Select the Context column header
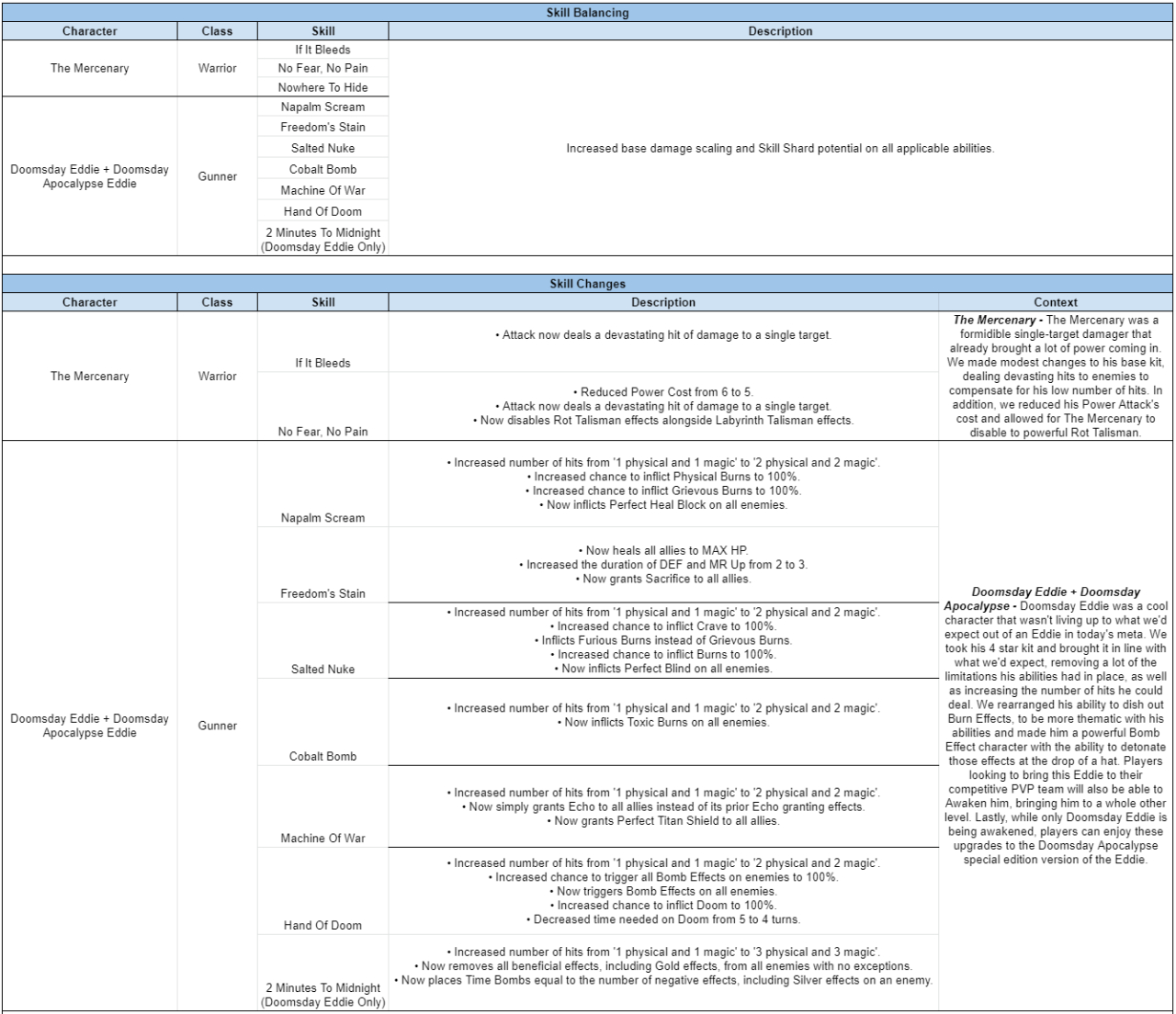Image resolution: width=1176 pixels, height=1014 pixels. coord(1055,302)
